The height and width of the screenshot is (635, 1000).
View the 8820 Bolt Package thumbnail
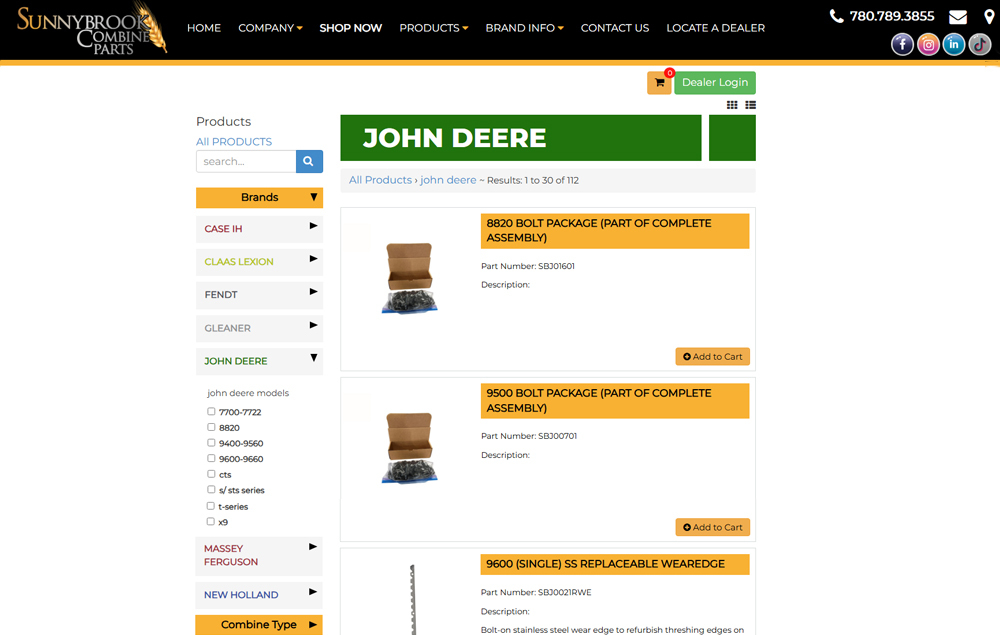click(x=409, y=277)
